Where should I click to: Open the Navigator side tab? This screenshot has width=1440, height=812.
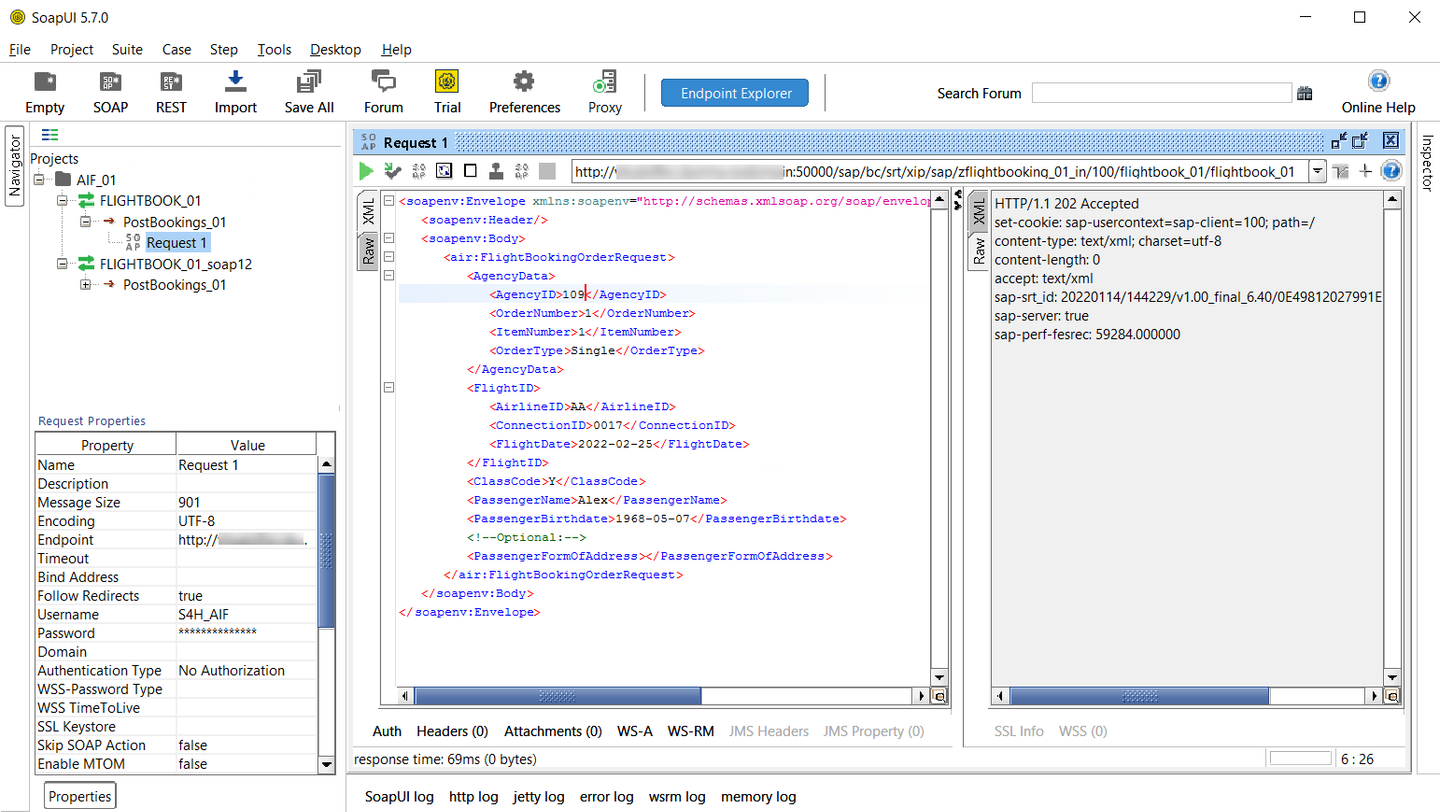click(14, 166)
